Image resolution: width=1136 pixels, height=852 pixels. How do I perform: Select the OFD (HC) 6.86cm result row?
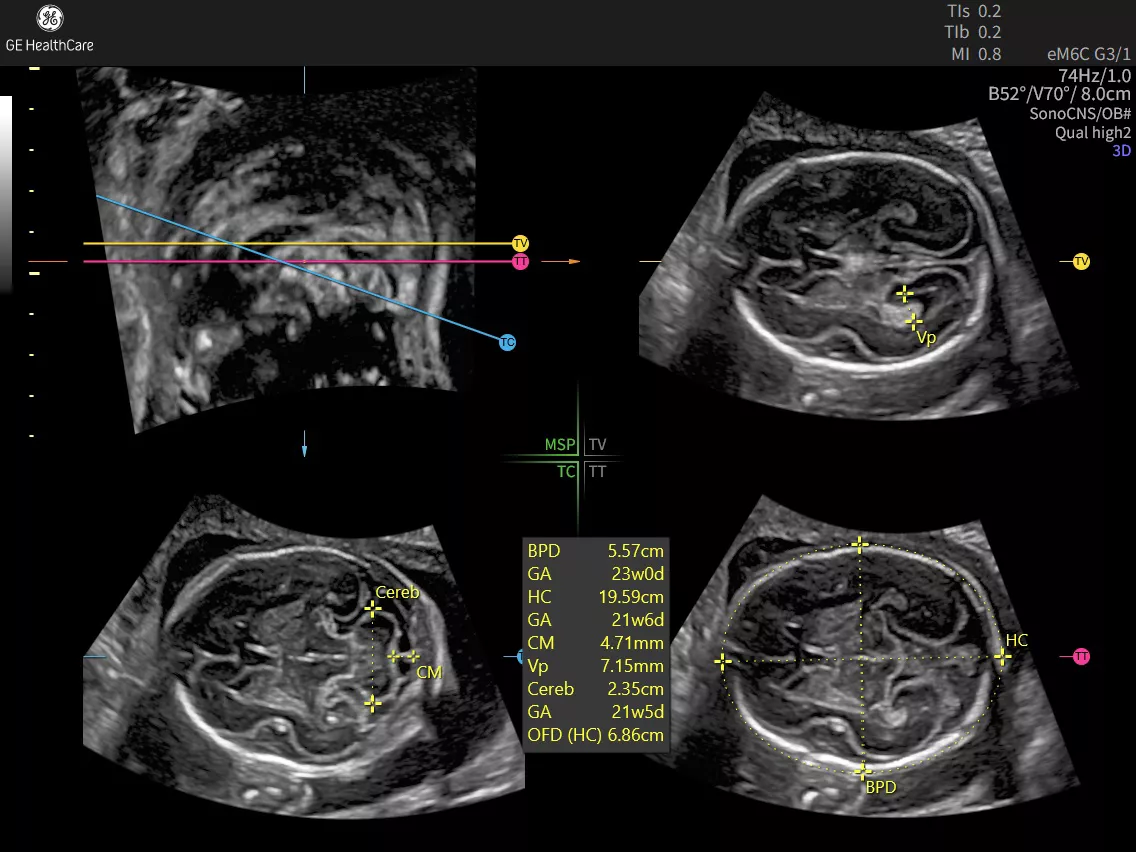(x=596, y=735)
